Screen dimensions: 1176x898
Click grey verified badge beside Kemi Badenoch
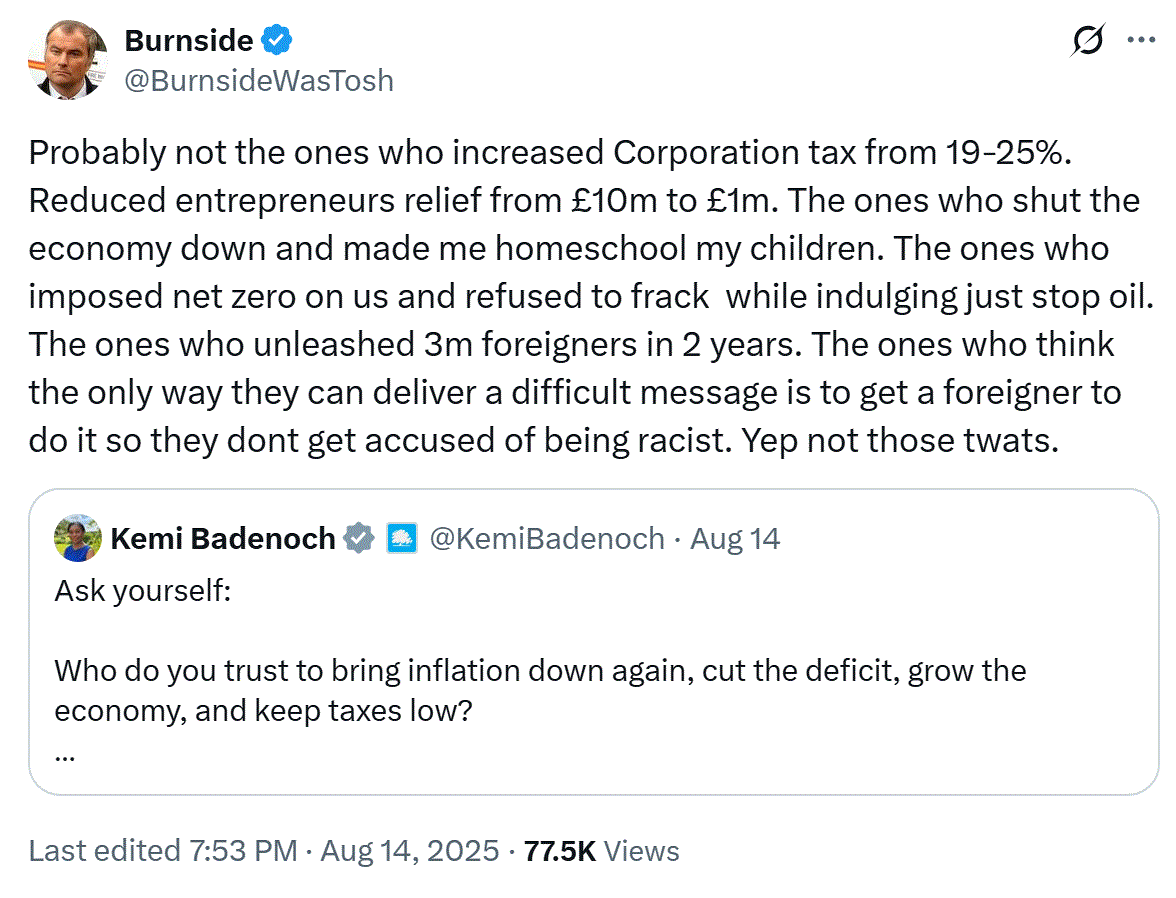(358, 539)
